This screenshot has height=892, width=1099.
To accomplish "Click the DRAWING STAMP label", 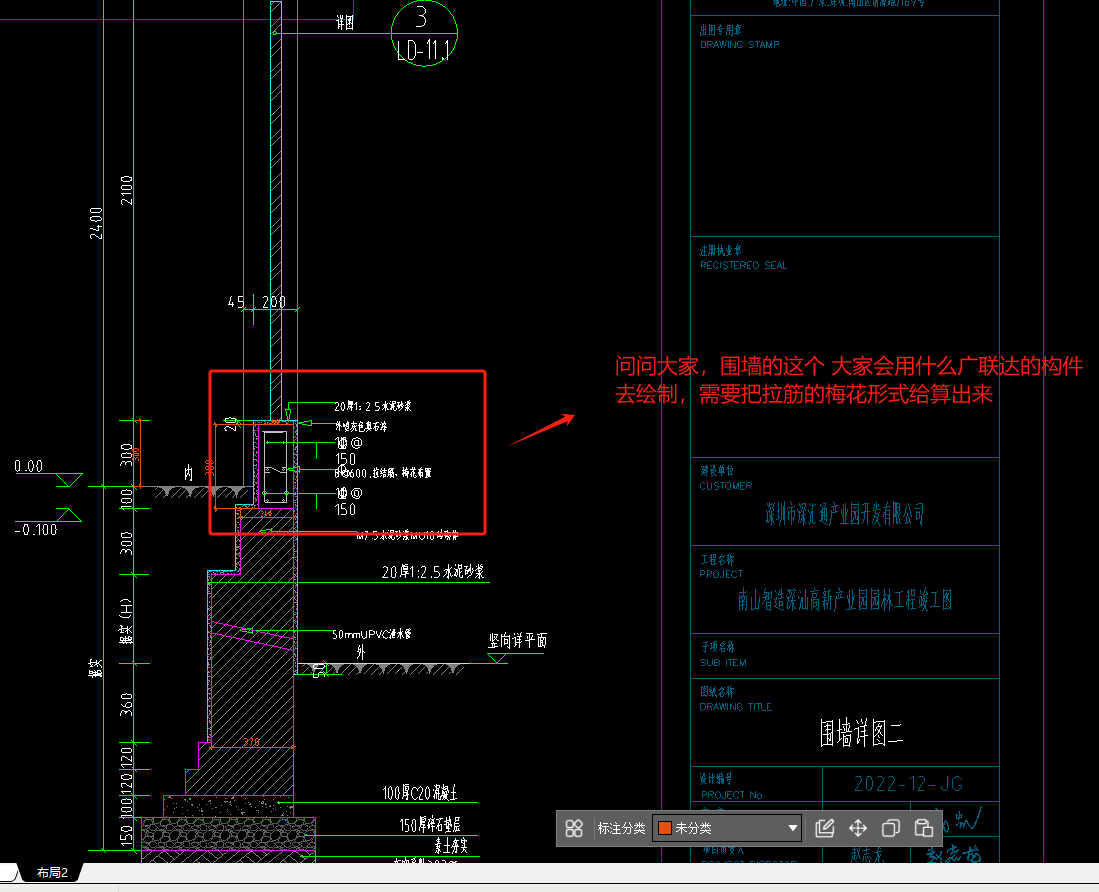I will point(739,45).
